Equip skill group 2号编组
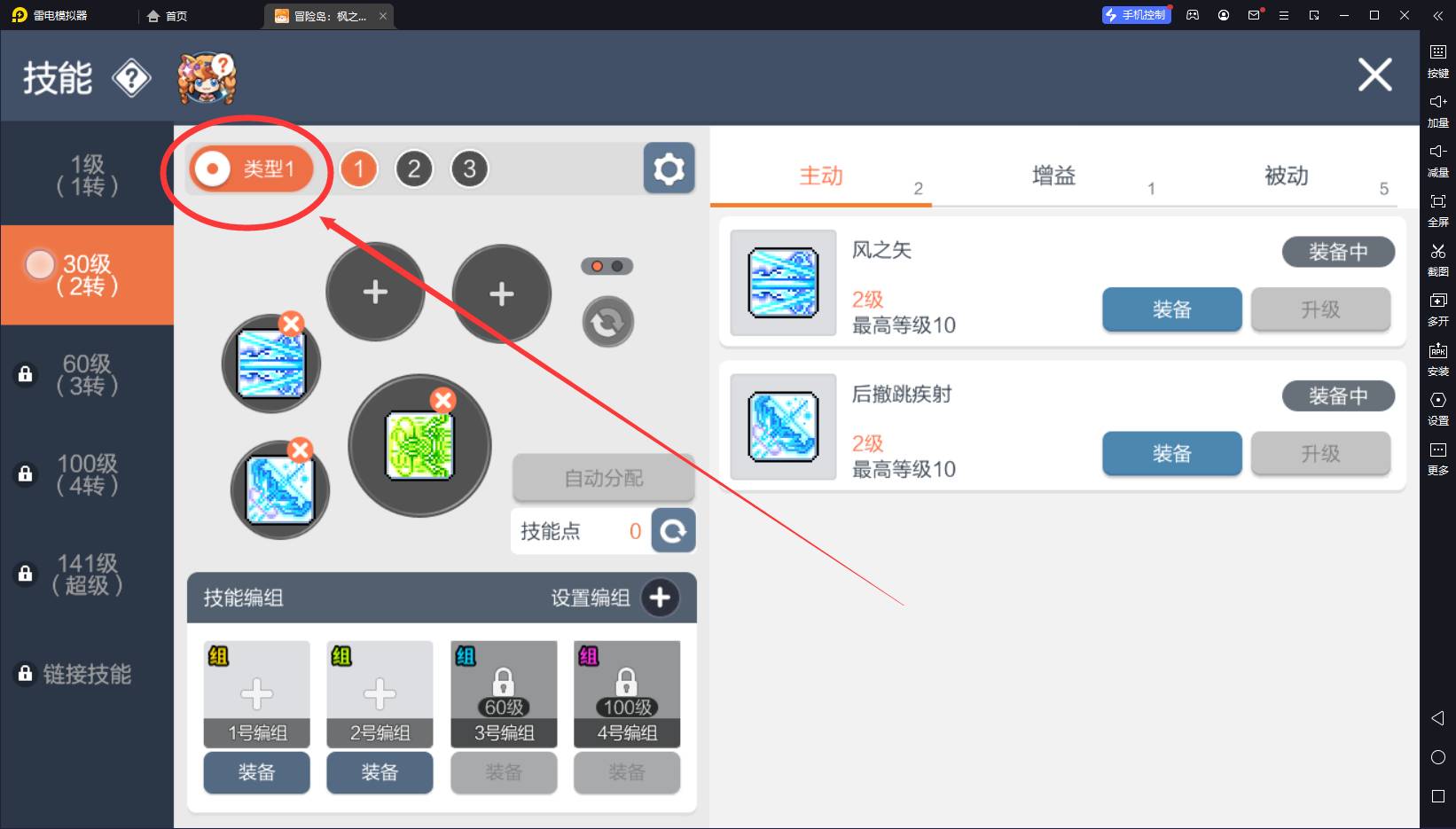The height and width of the screenshot is (829, 1456). click(x=380, y=772)
